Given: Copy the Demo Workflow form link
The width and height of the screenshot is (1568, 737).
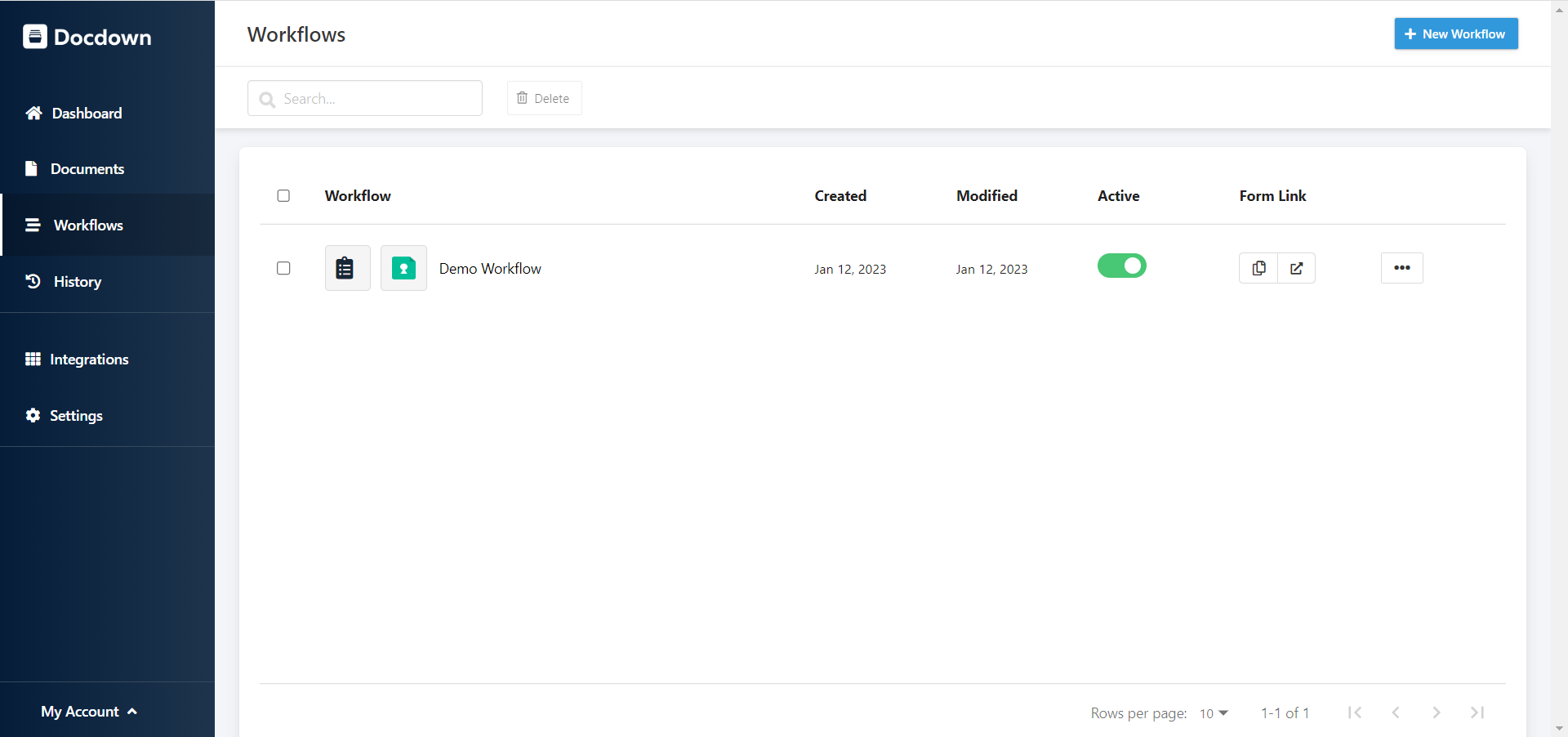Looking at the screenshot, I should pyautogui.click(x=1258, y=268).
